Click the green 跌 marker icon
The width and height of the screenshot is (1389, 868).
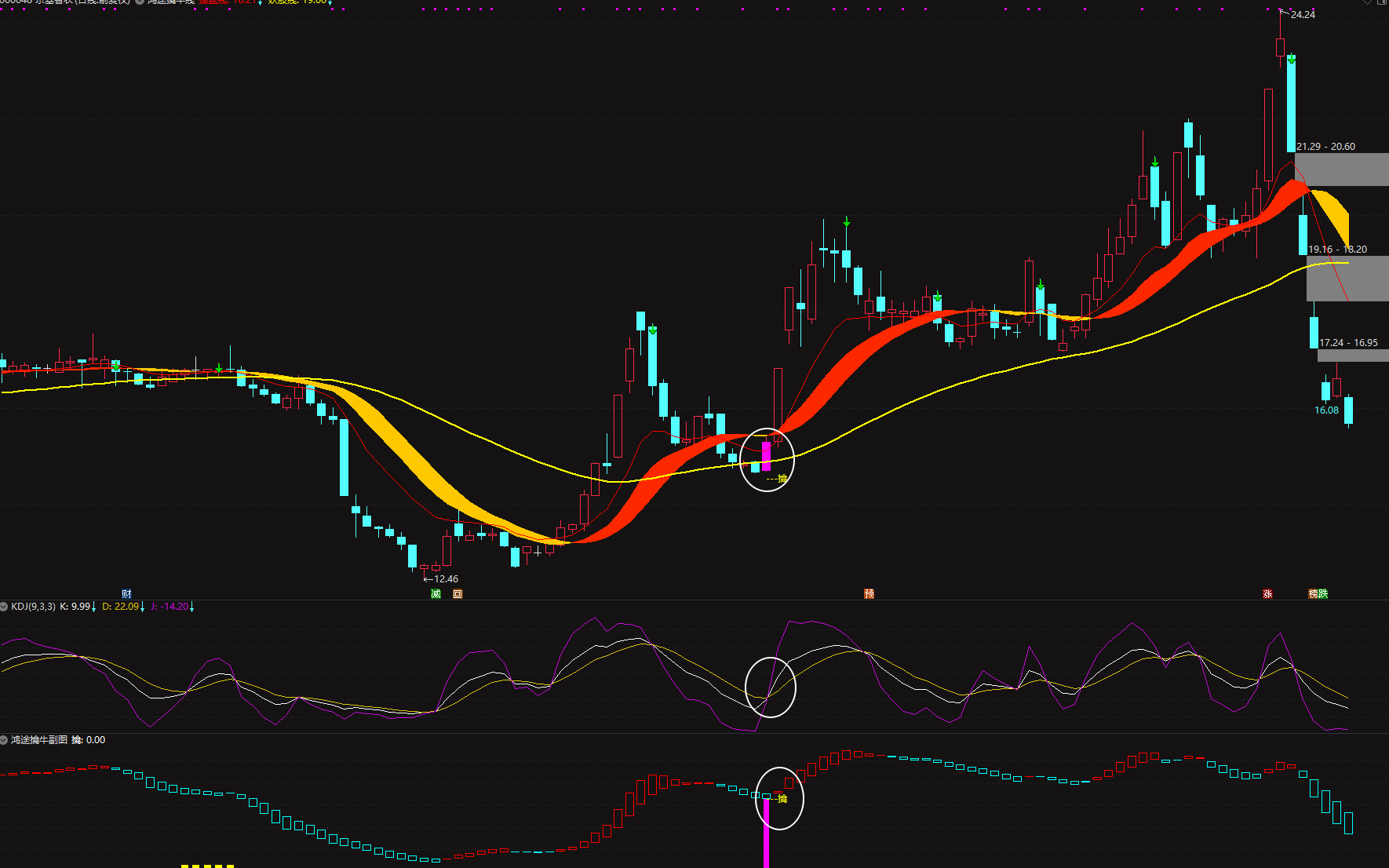(x=1324, y=594)
